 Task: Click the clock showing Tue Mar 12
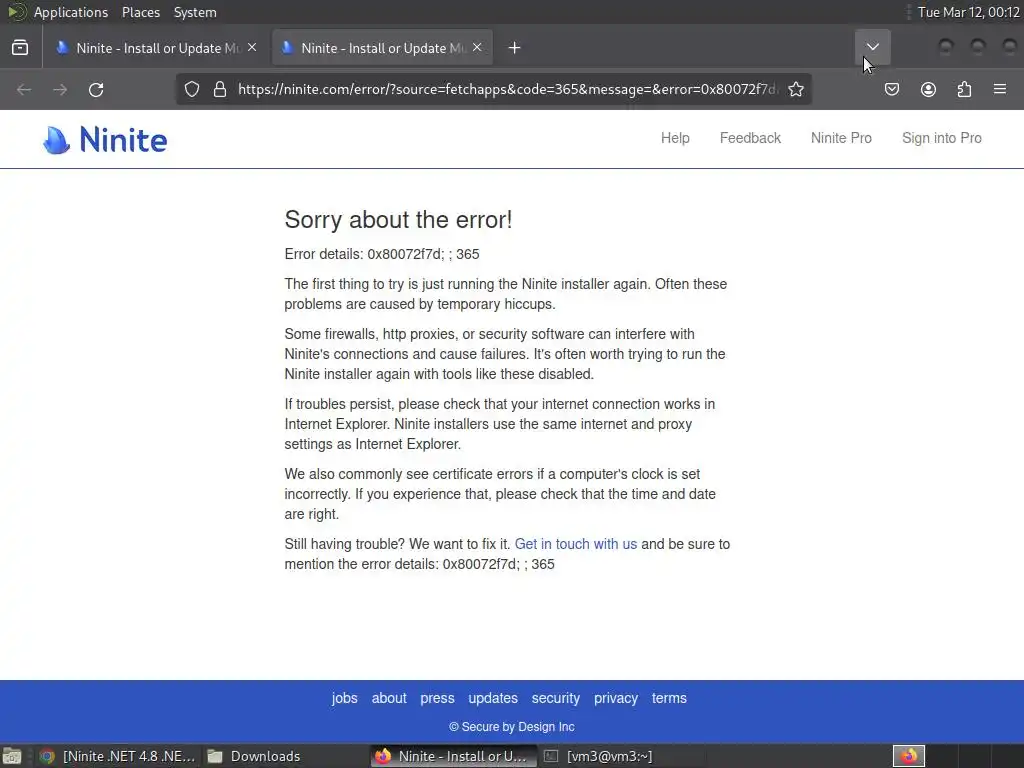click(x=968, y=12)
